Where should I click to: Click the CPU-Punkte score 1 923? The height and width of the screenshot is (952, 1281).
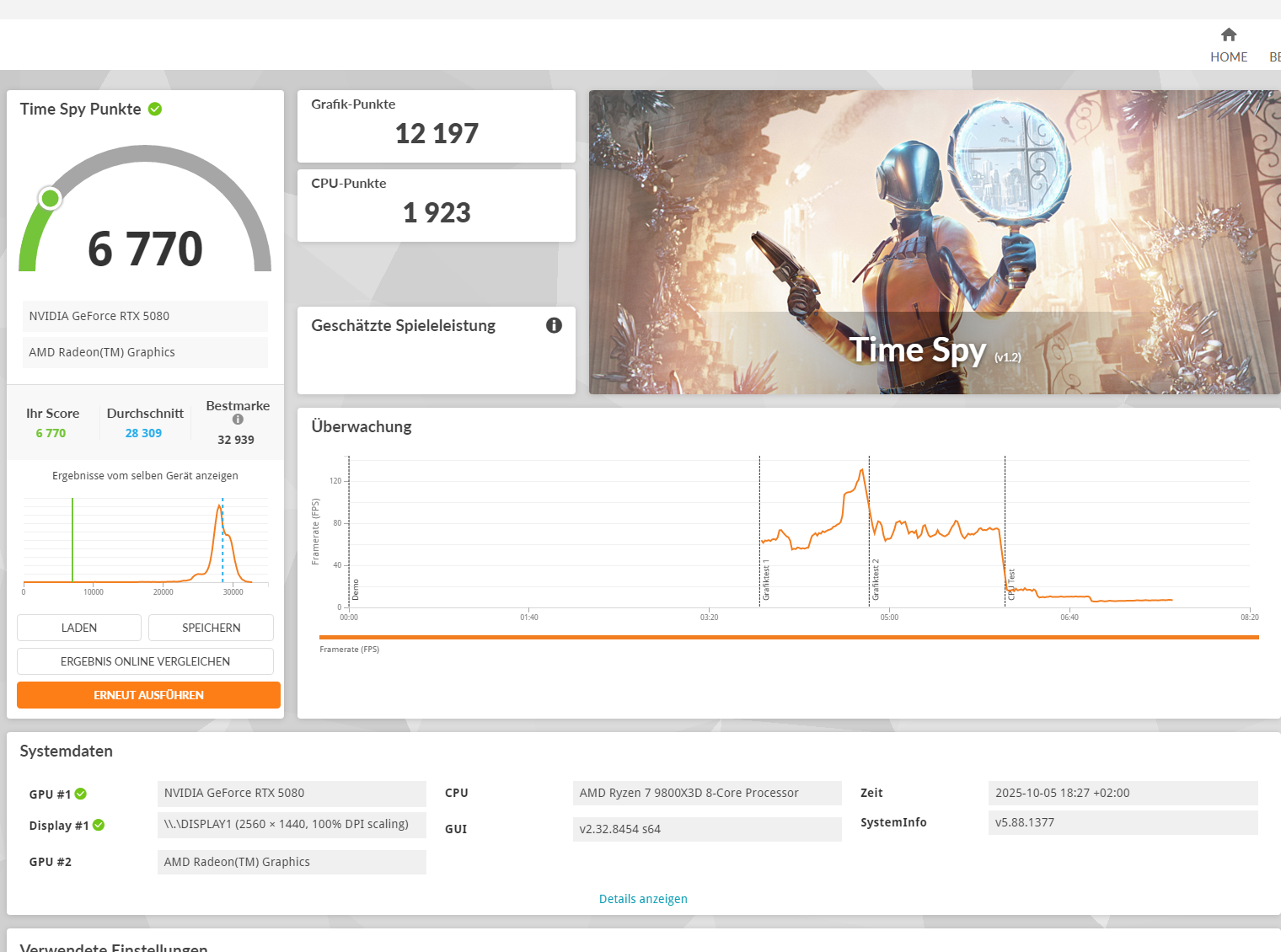437,212
